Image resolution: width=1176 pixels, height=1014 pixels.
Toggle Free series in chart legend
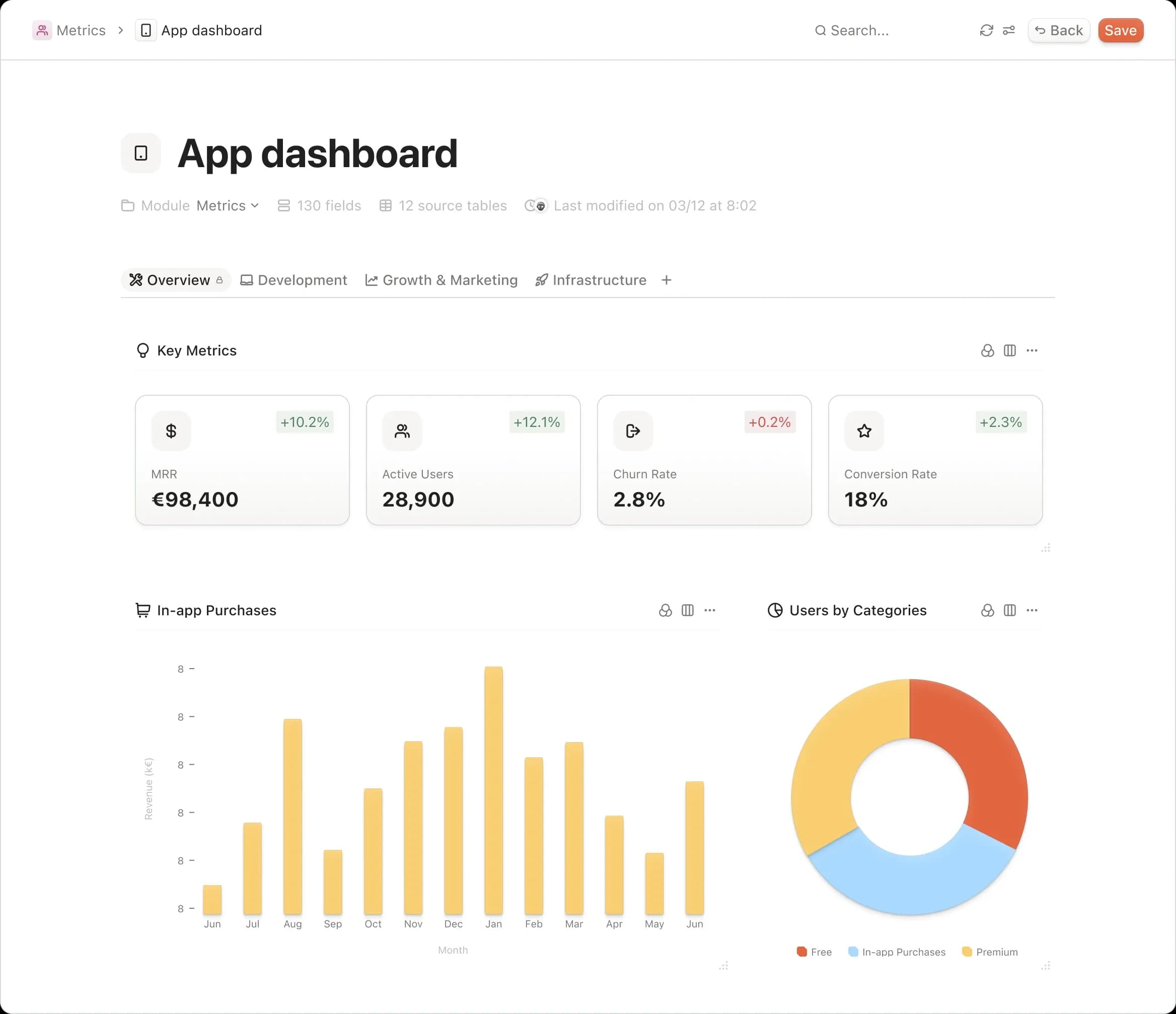[814, 952]
